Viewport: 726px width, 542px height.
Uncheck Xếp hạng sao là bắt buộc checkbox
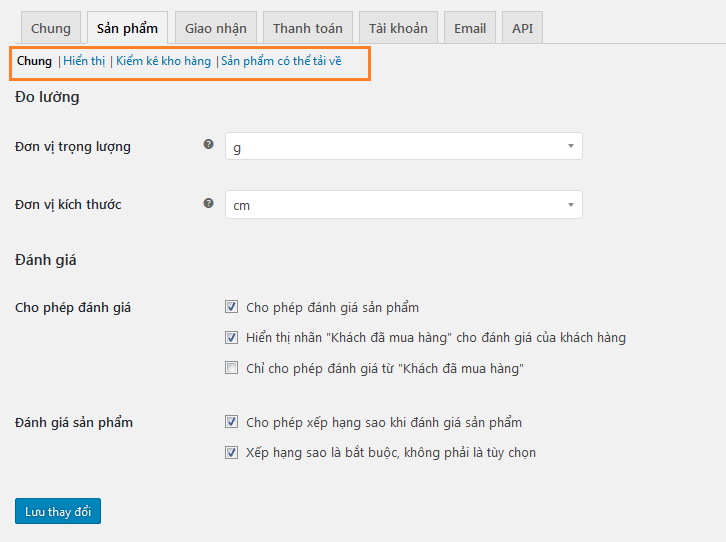point(232,452)
